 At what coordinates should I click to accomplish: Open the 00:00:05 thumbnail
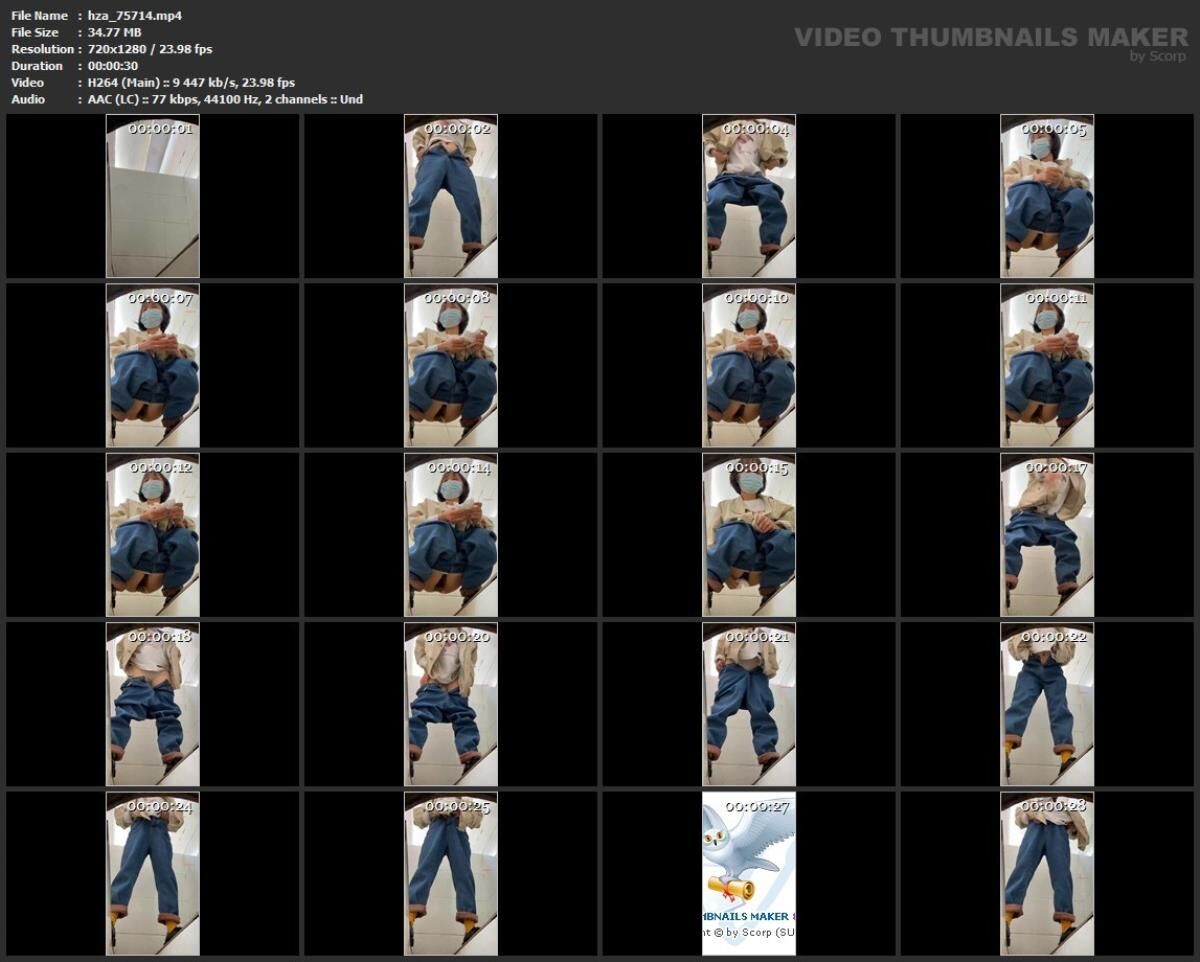1048,197
